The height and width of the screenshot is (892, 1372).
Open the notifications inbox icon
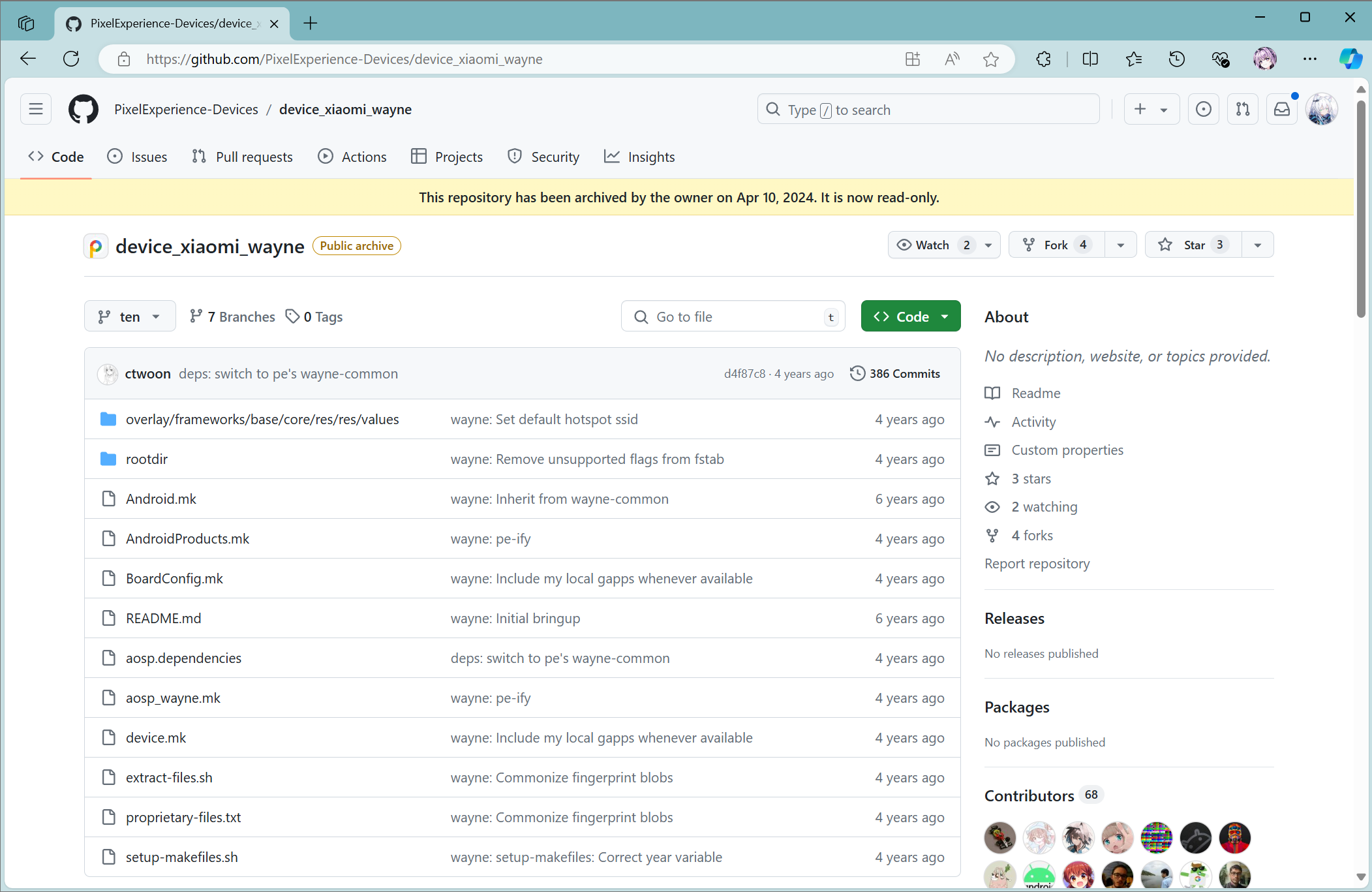click(1281, 109)
